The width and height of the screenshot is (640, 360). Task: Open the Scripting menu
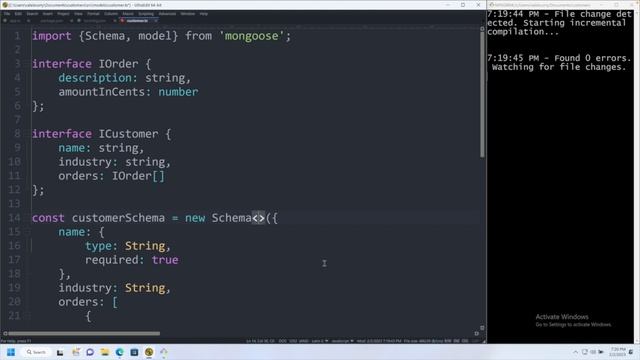point(146,14)
